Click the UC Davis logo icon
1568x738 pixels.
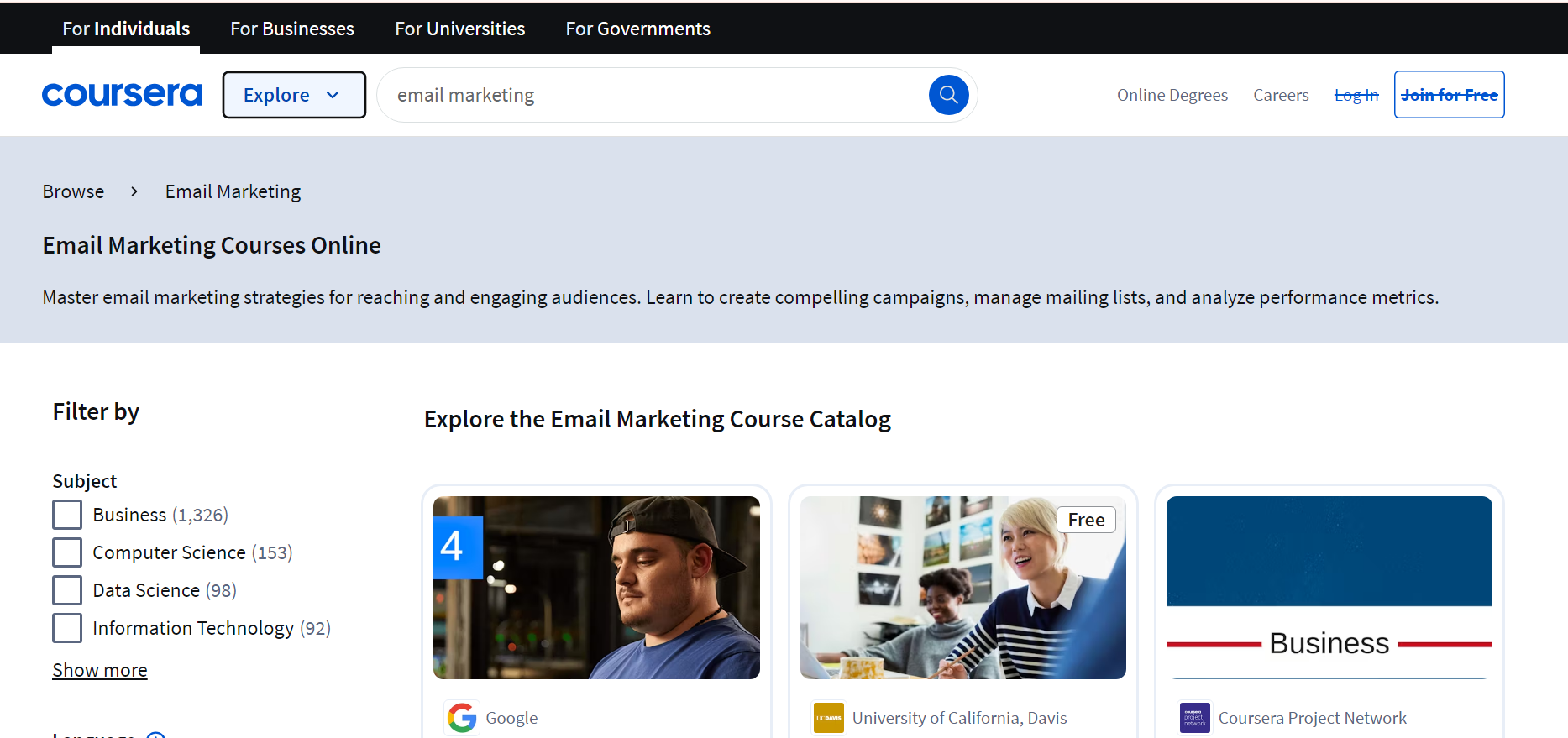click(x=828, y=718)
